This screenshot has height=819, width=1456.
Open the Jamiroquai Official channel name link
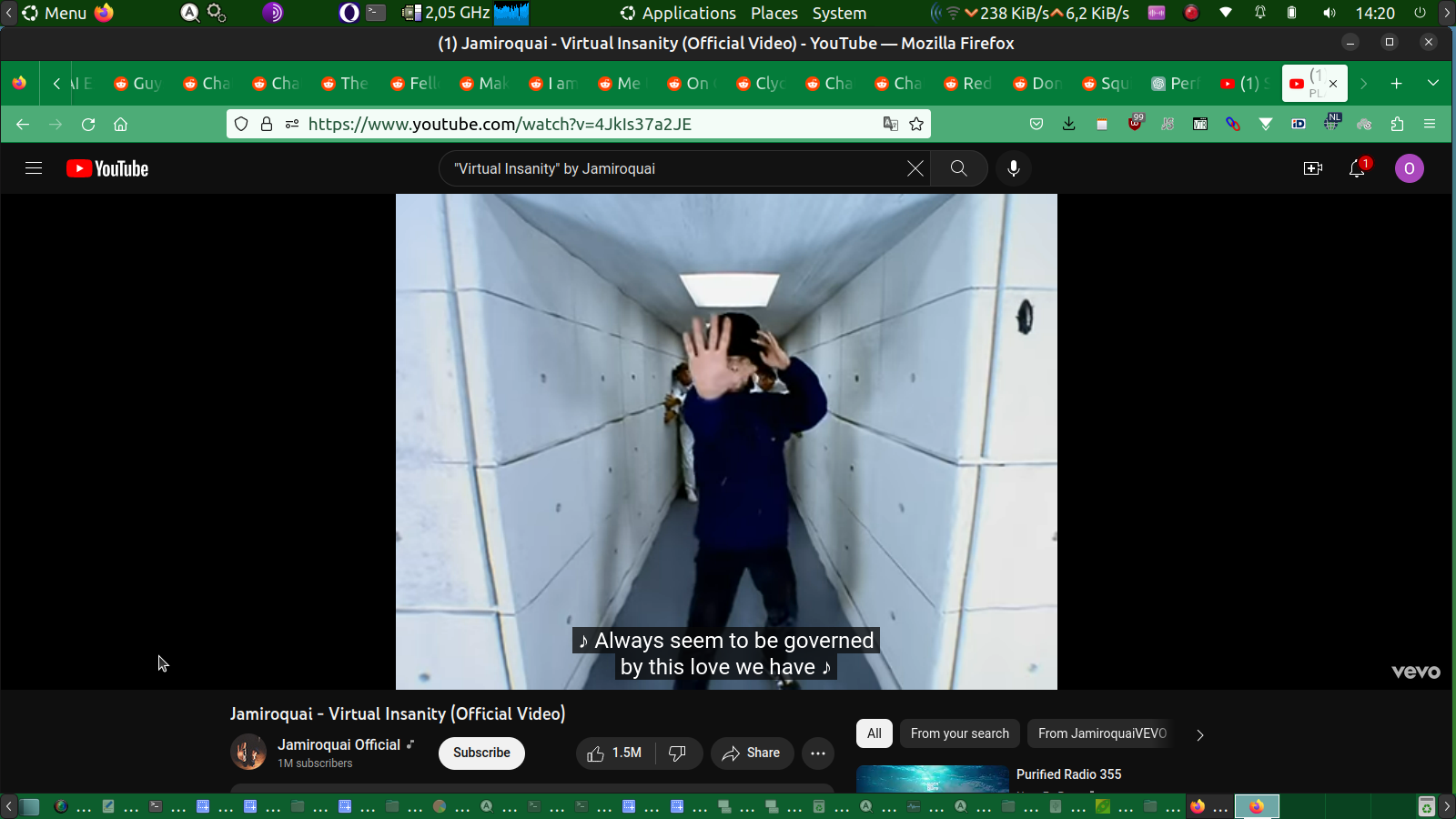pyautogui.click(x=339, y=744)
